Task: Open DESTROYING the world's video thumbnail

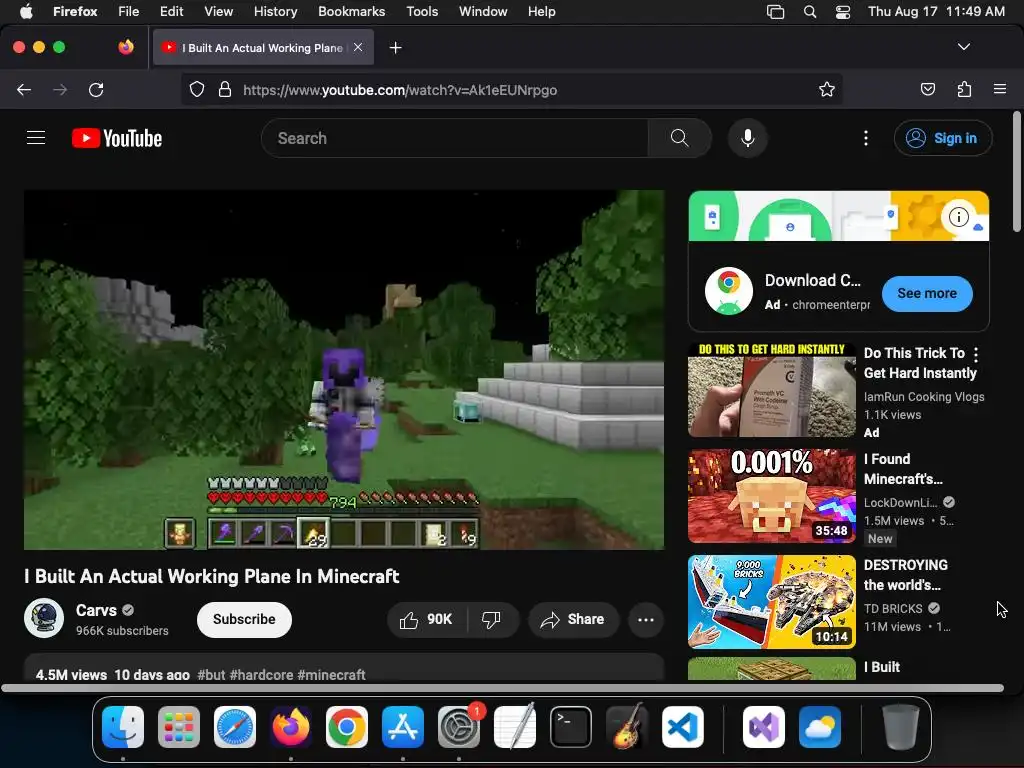Action: (x=771, y=601)
